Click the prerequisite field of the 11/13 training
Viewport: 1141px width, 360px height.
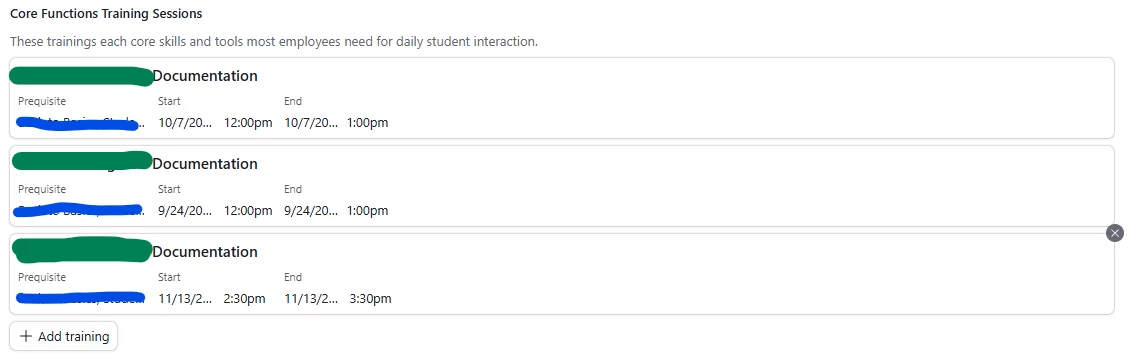[x=80, y=298]
